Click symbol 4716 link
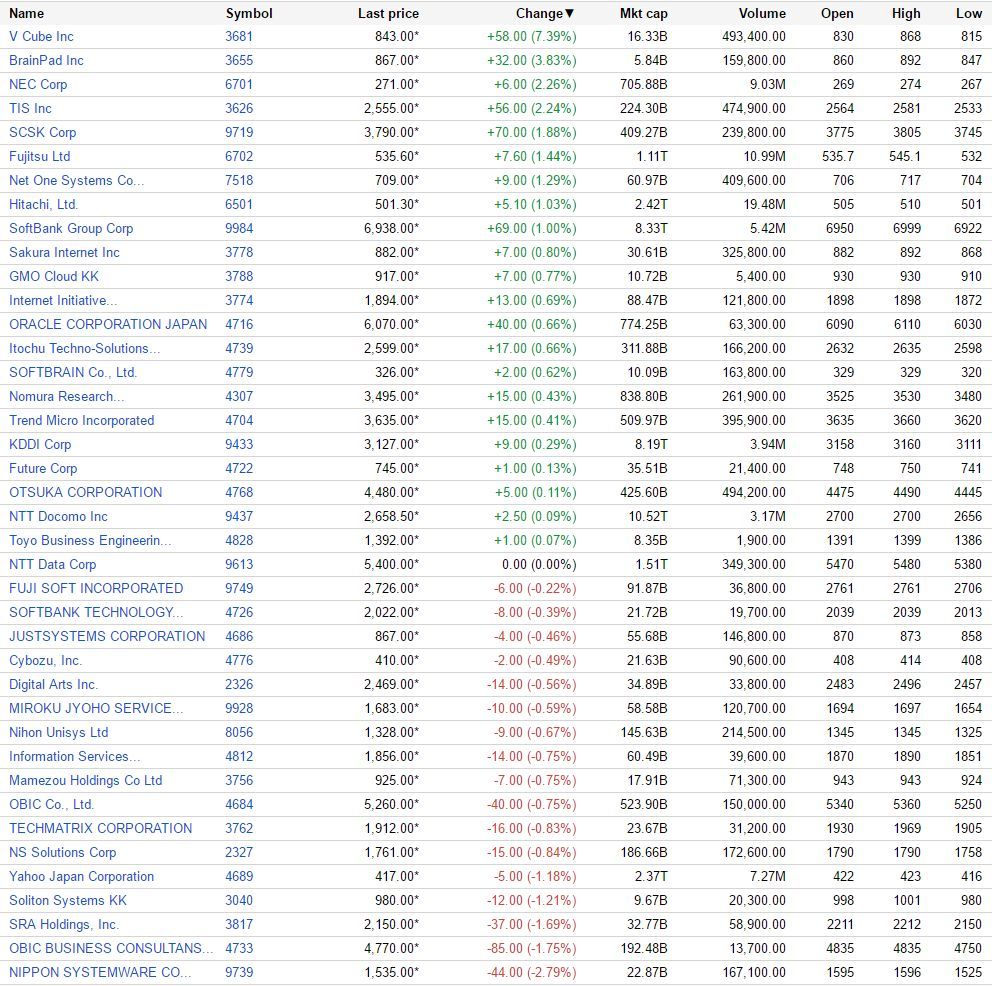 click(x=239, y=325)
